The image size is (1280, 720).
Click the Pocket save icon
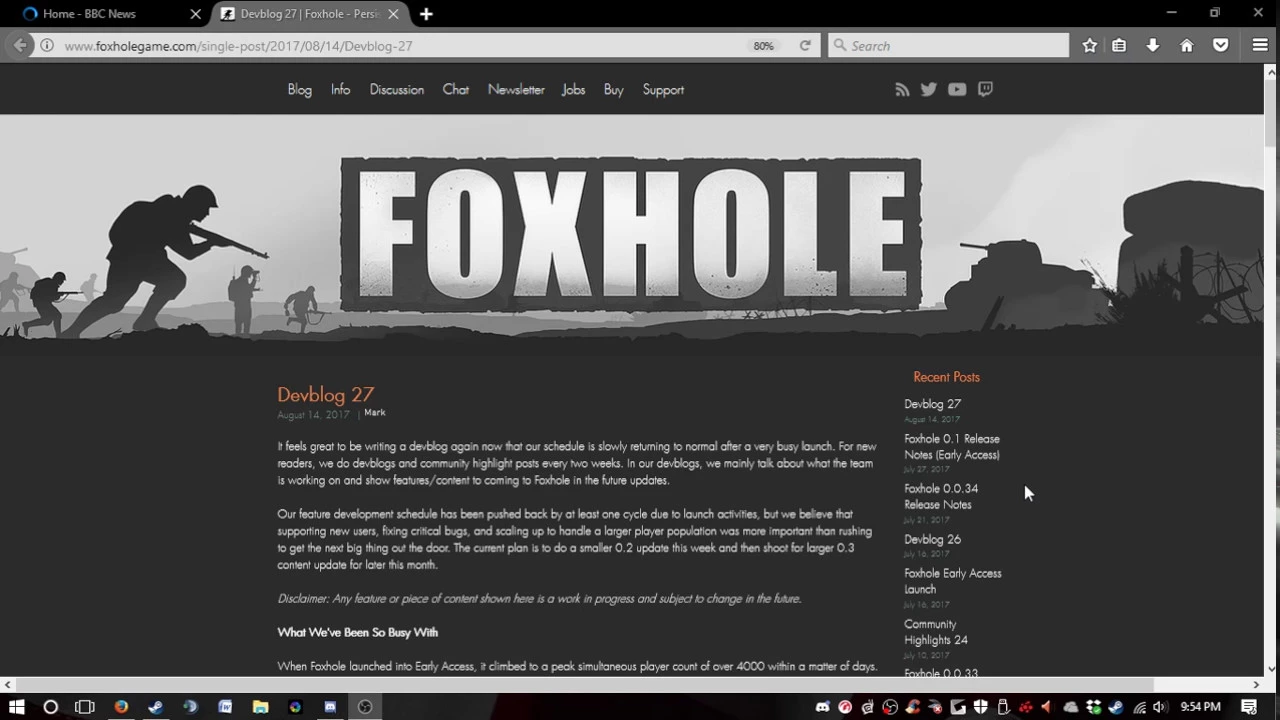[1221, 45]
